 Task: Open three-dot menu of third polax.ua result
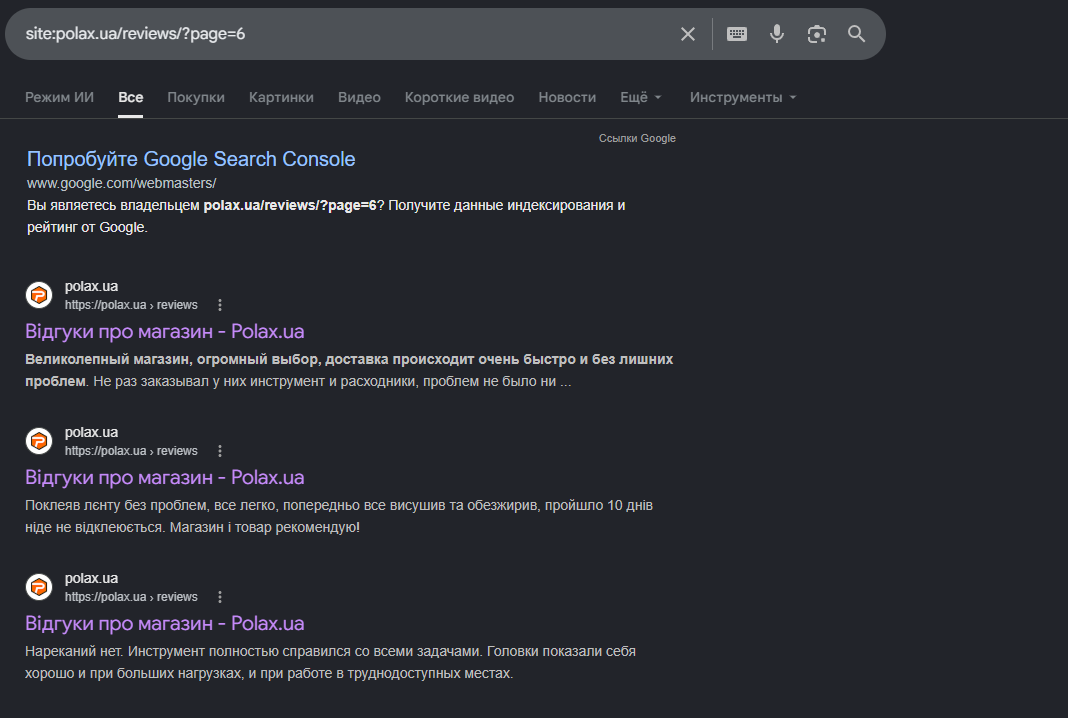point(219,597)
